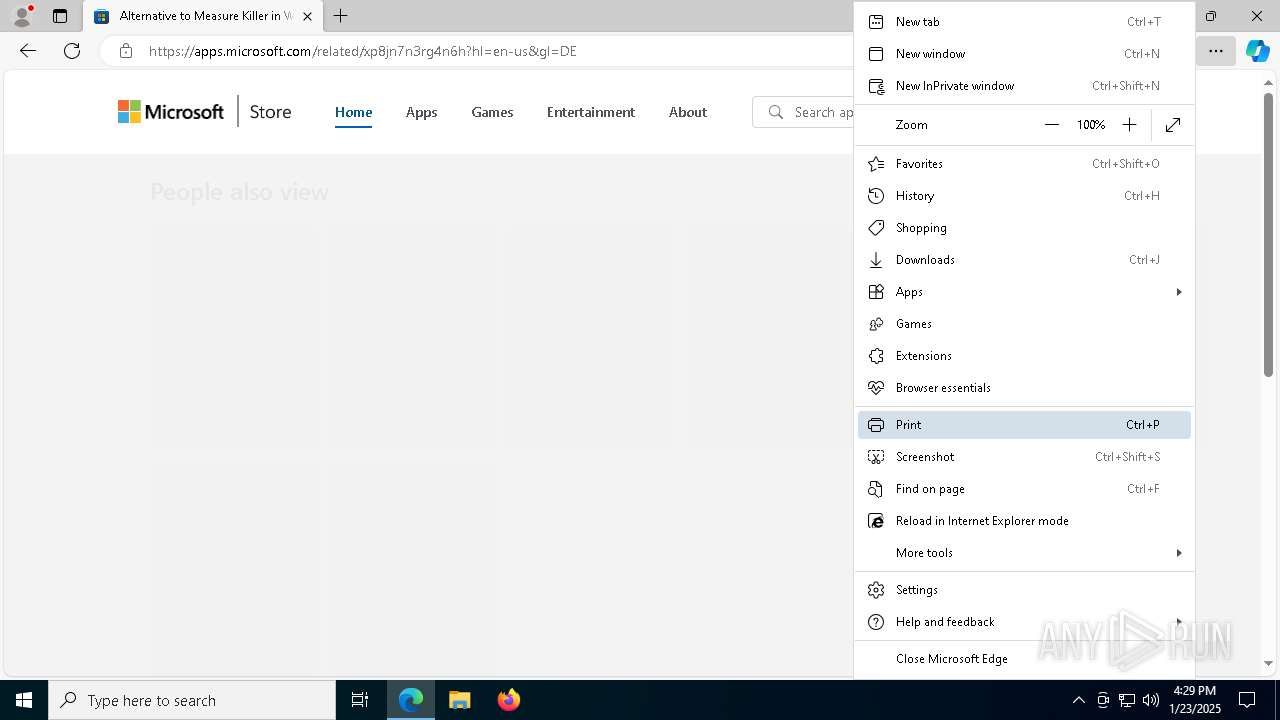
Task: Open a new tab with plus button
Action: (341, 16)
